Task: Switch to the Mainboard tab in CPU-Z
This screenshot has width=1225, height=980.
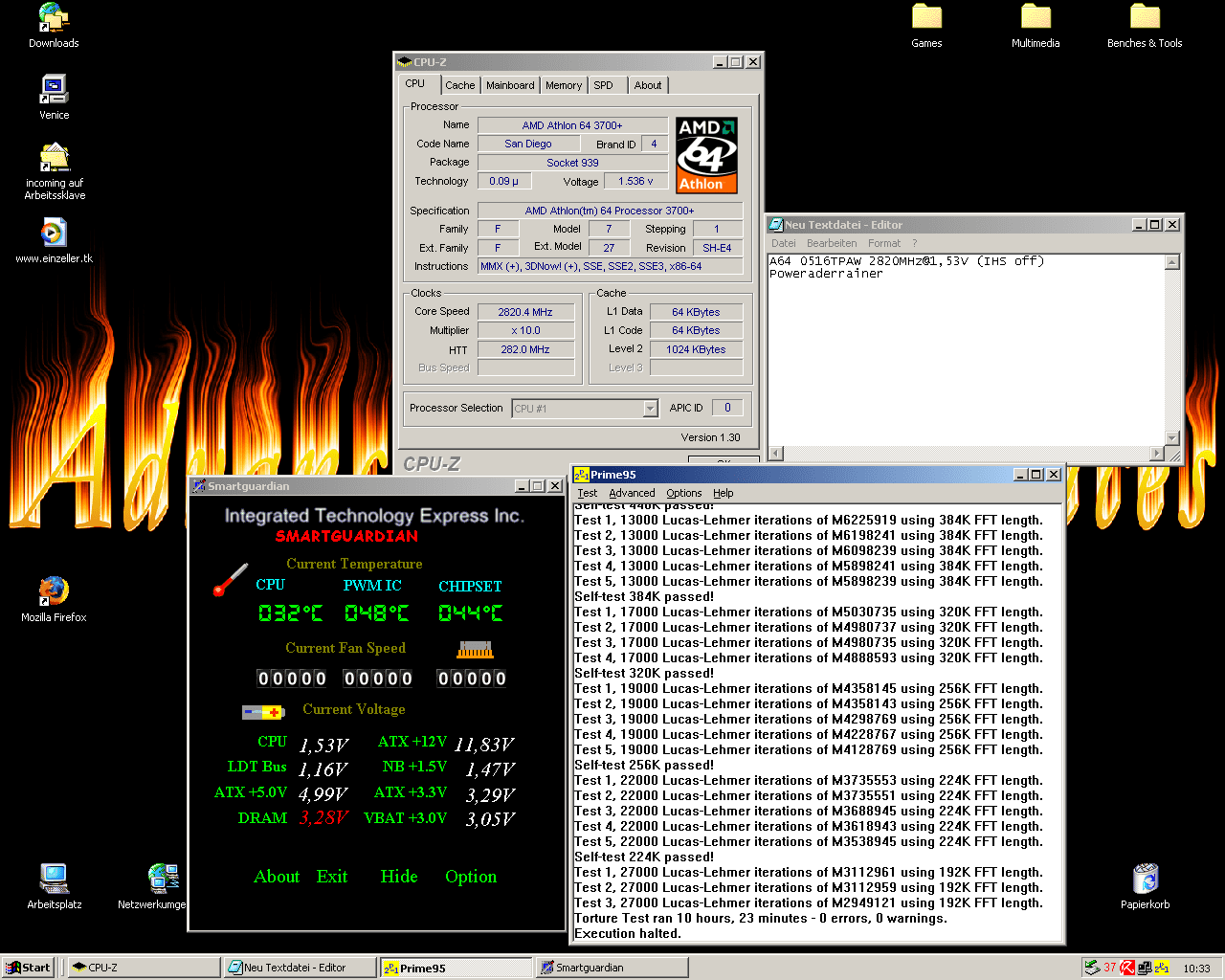Action: pyautogui.click(x=510, y=85)
